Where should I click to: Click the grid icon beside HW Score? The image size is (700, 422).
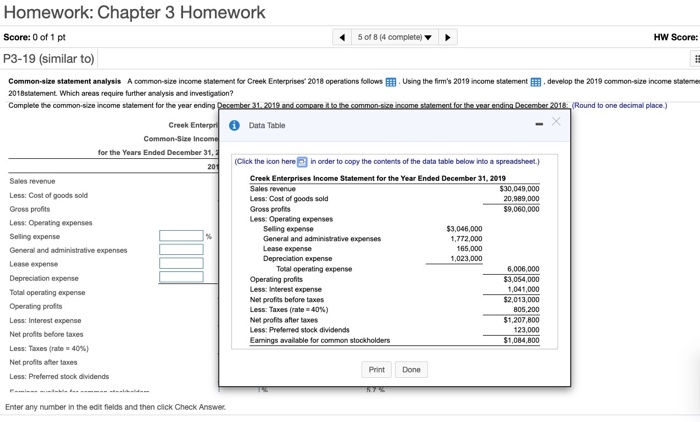pos(696,58)
